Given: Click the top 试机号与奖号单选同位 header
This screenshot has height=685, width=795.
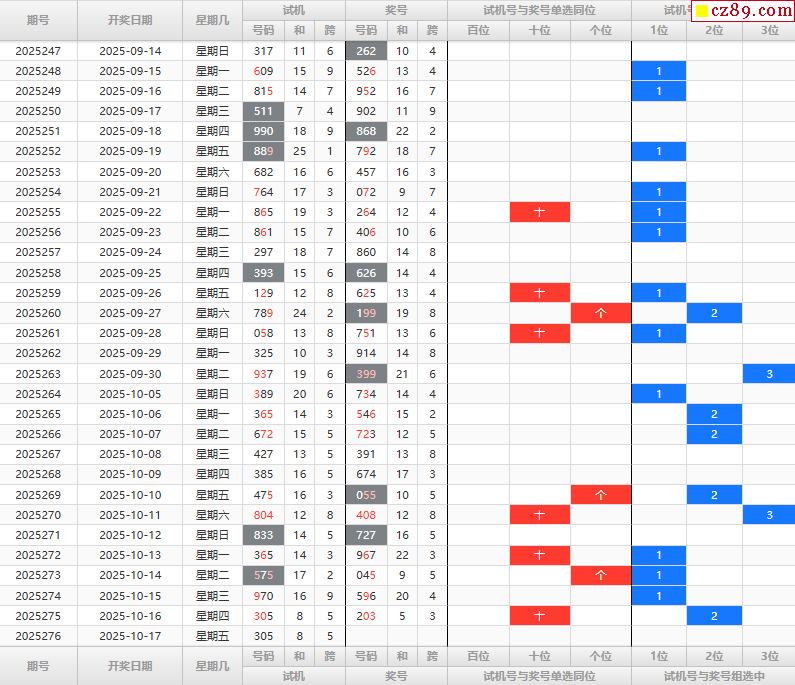Looking at the screenshot, I should [x=539, y=10].
